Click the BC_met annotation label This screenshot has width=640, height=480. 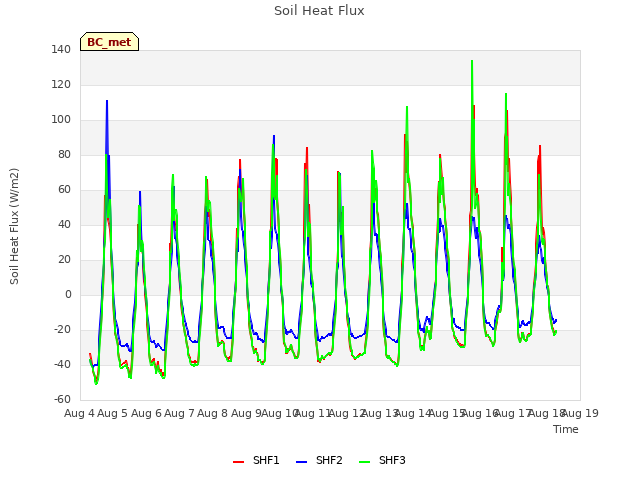[x=109, y=42]
